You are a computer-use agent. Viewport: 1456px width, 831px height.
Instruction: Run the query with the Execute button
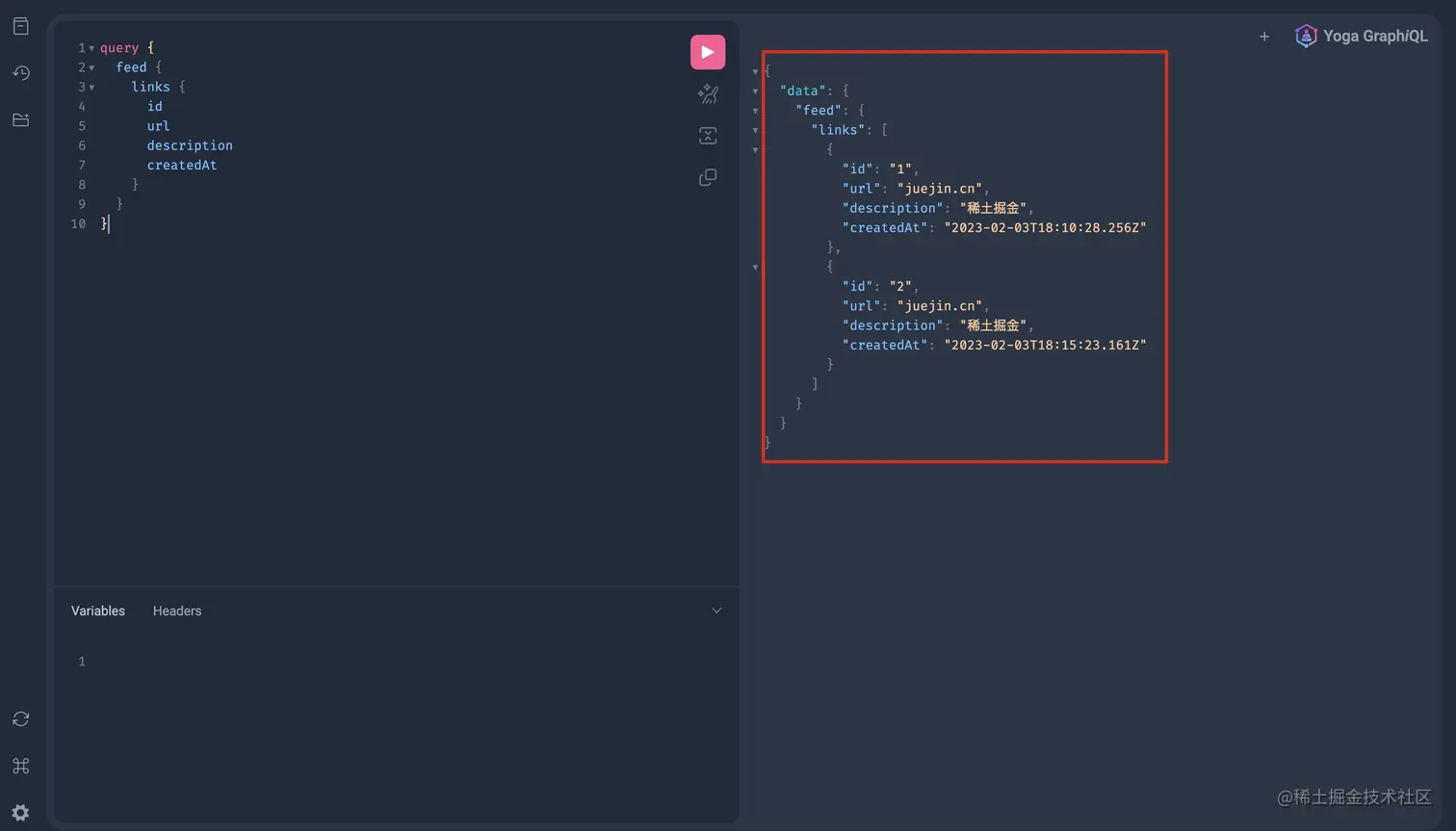pyautogui.click(x=708, y=52)
